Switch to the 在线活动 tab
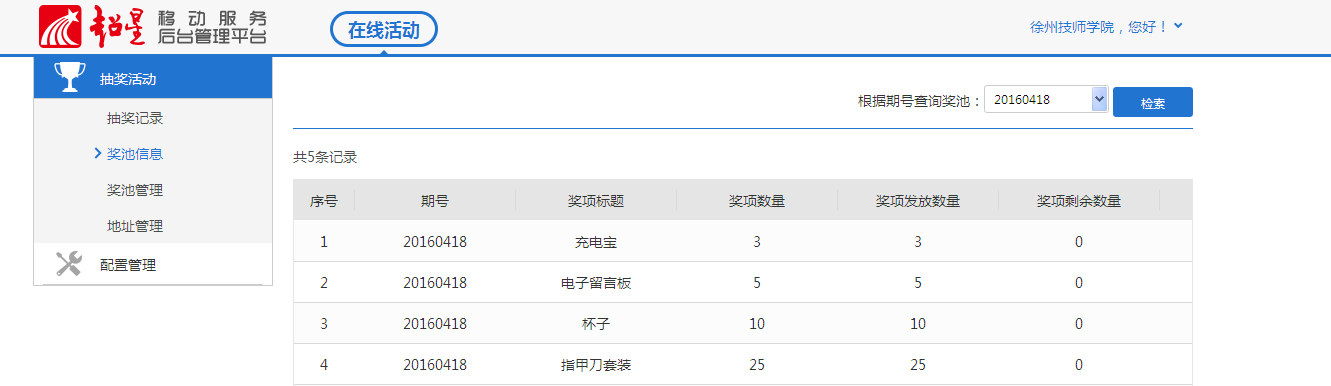Viewport: 1331px width, 386px height. pyautogui.click(x=384, y=30)
